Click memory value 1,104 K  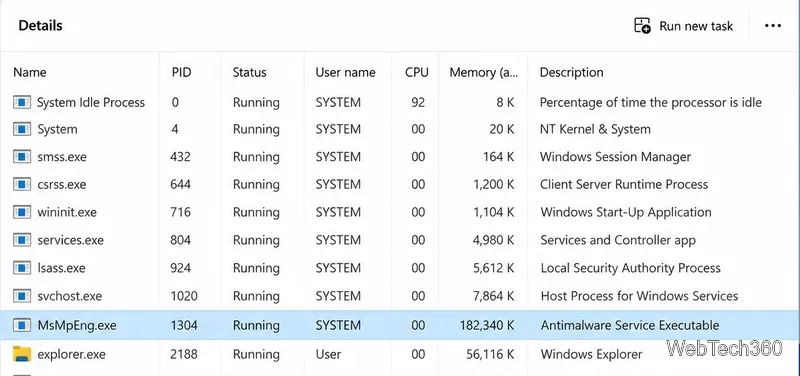click(x=494, y=212)
